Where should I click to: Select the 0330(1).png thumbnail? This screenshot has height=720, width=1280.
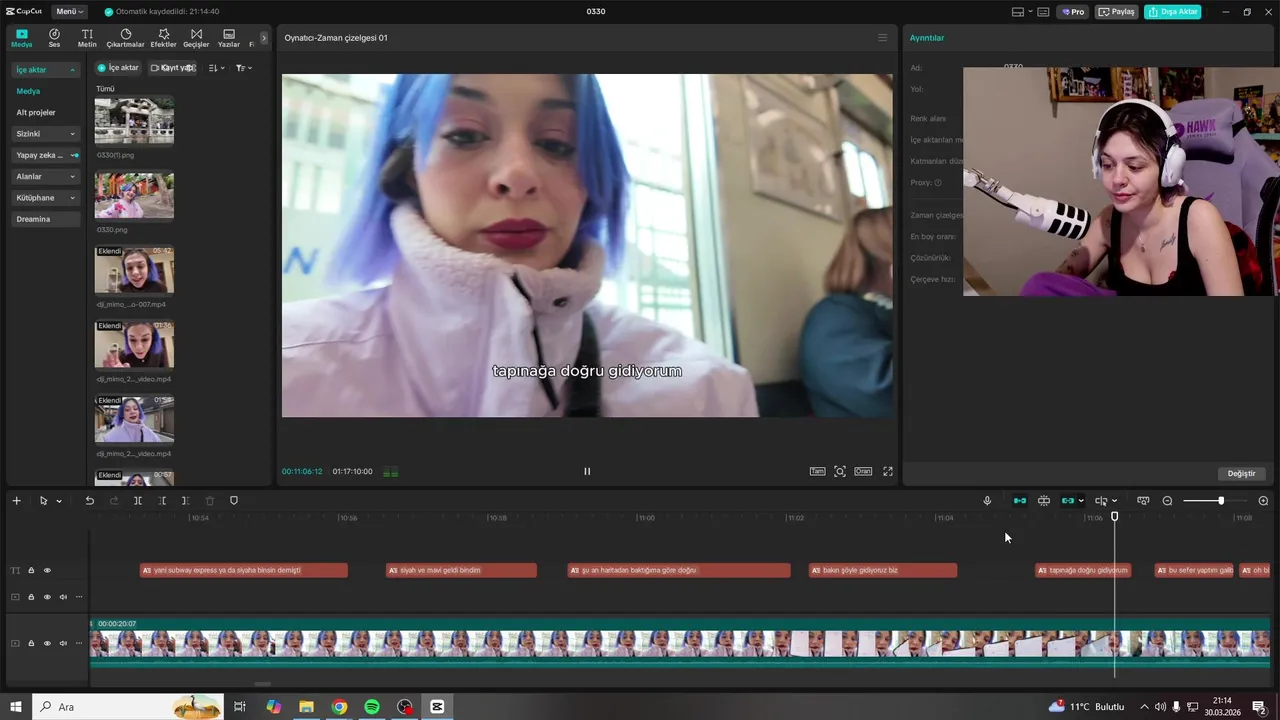tap(134, 121)
